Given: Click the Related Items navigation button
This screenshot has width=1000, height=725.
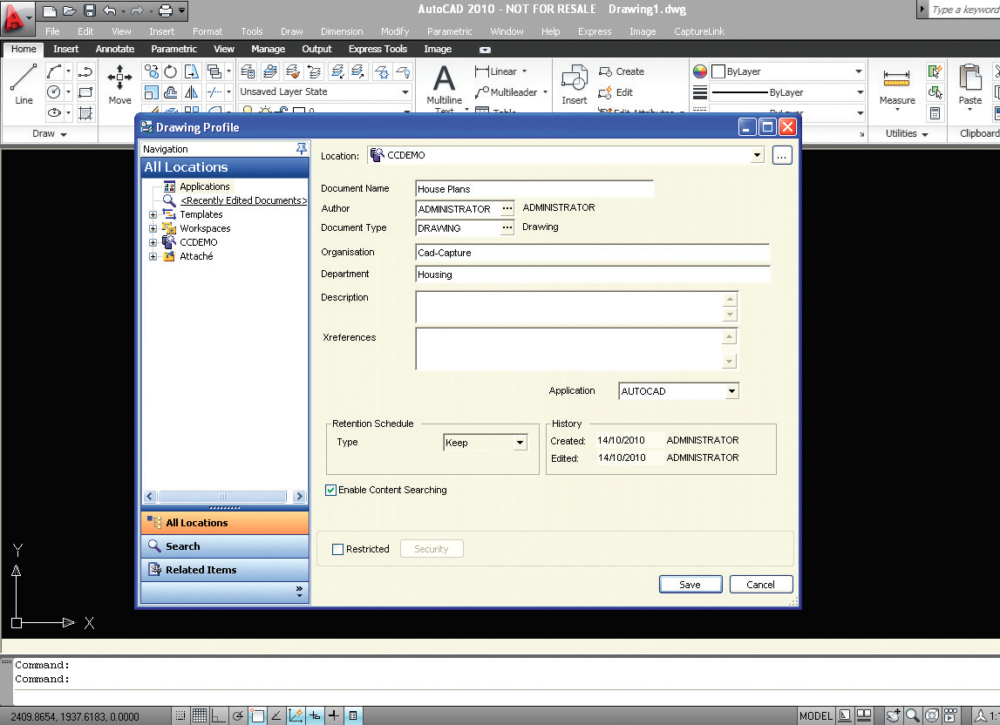Looking at the screenshot, I should coord(224,570).
